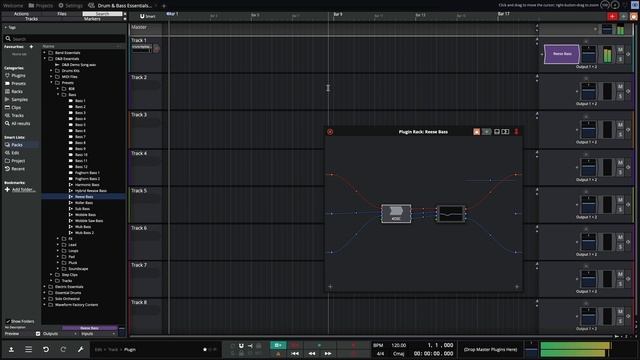Switch to the Projects tab
Viewport: 640px width, 360px height.
click(41, 5)
